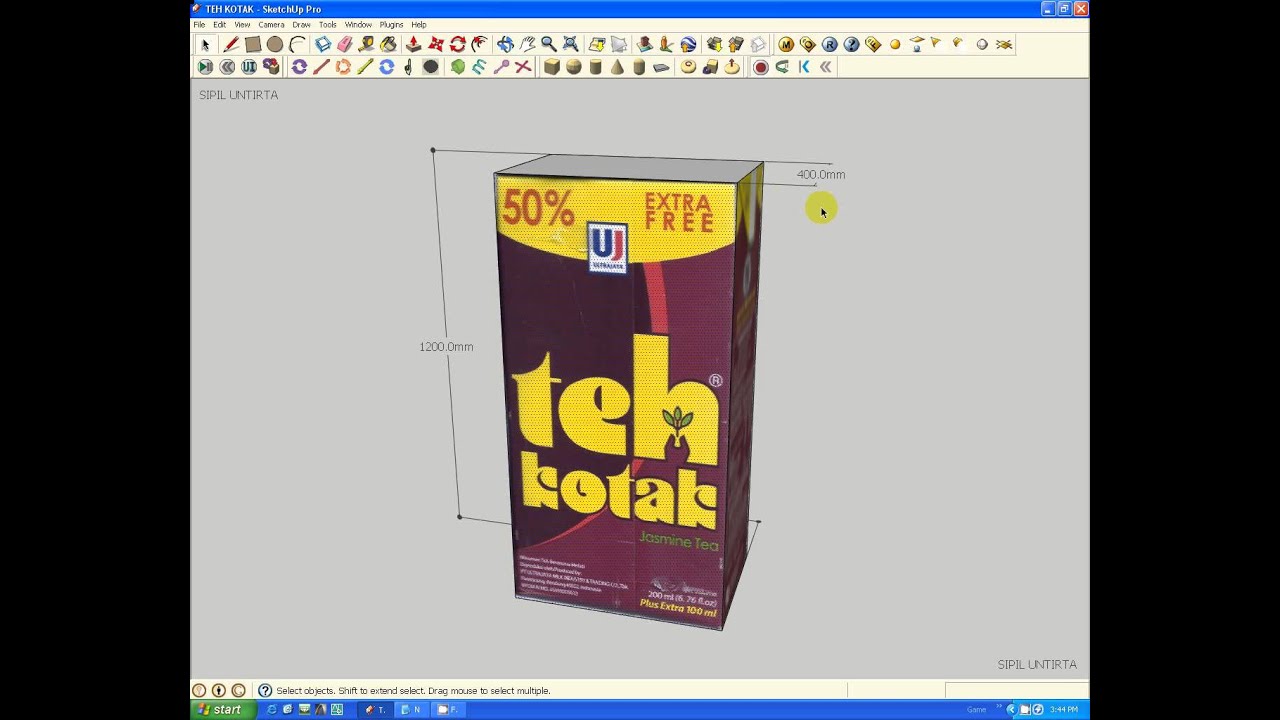The width and height of the screenshot is (1280, 720).
Task: Pick the Tape Measure tool
Action: point(366,44)
